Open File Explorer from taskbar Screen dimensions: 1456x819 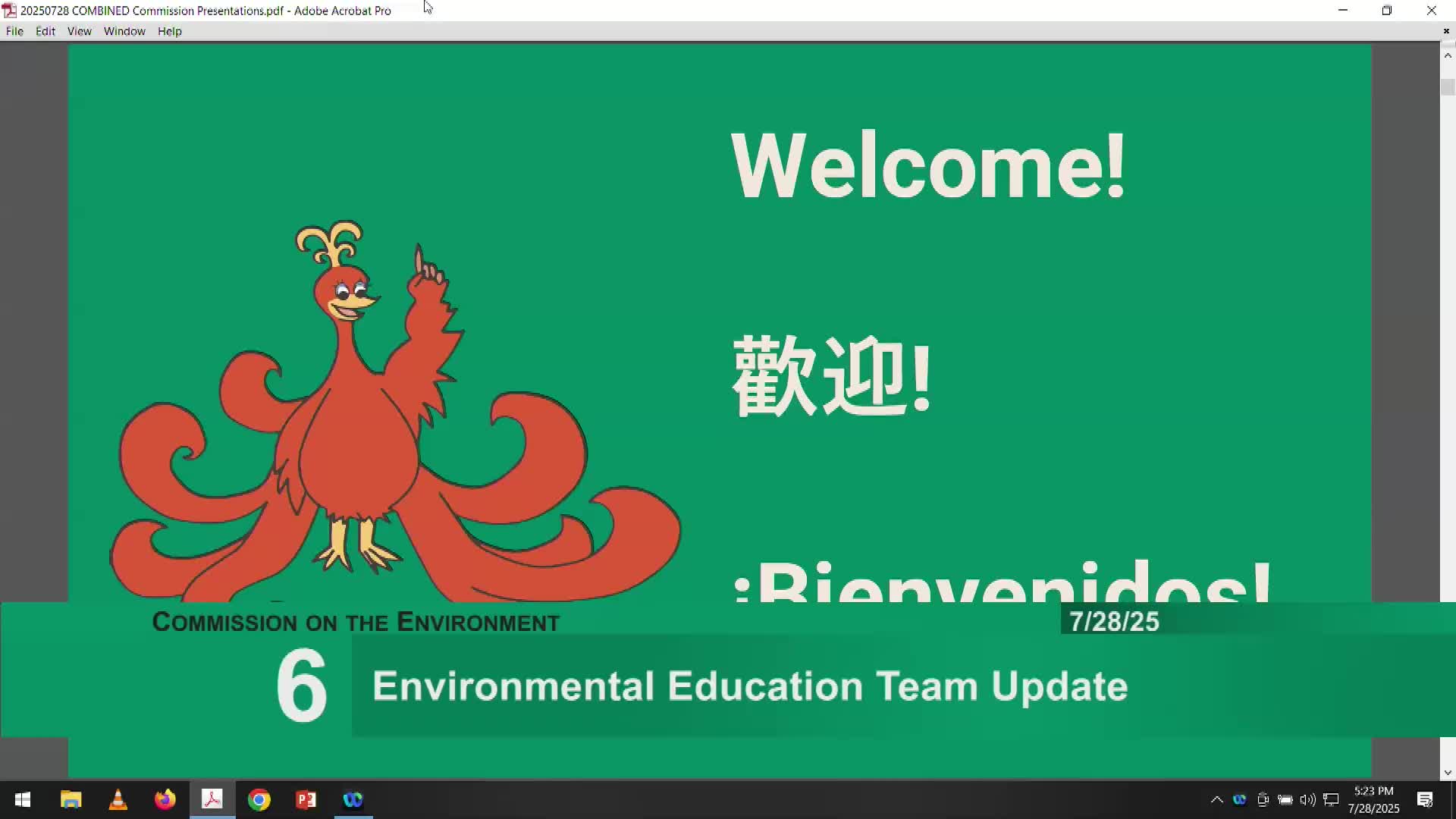point(71,799)
